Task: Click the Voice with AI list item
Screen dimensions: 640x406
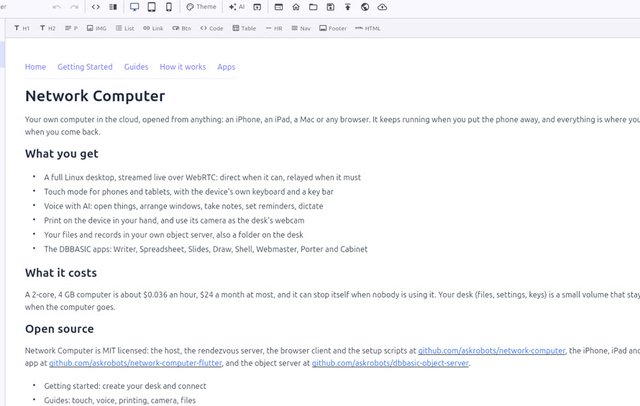Action: 184,206
